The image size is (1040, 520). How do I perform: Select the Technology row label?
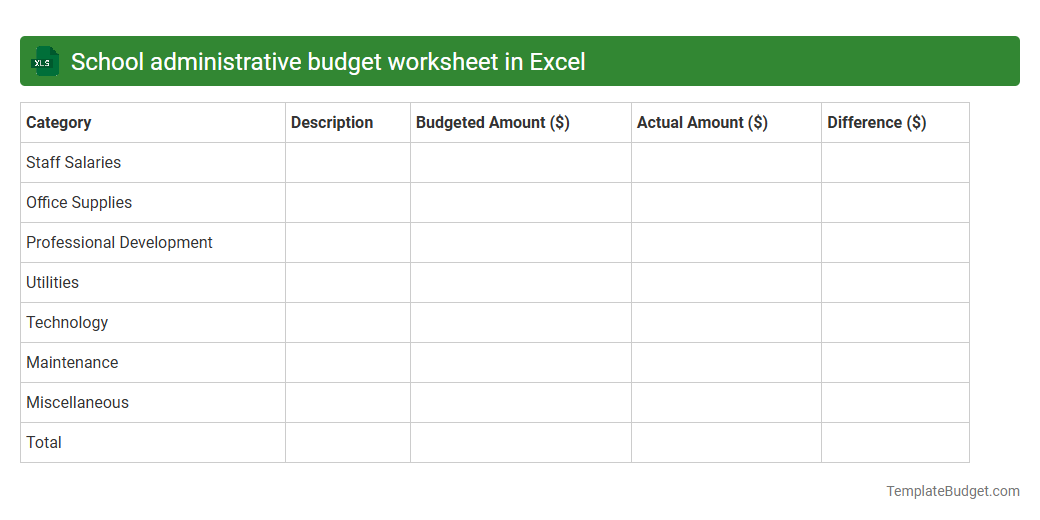(67, 322)
